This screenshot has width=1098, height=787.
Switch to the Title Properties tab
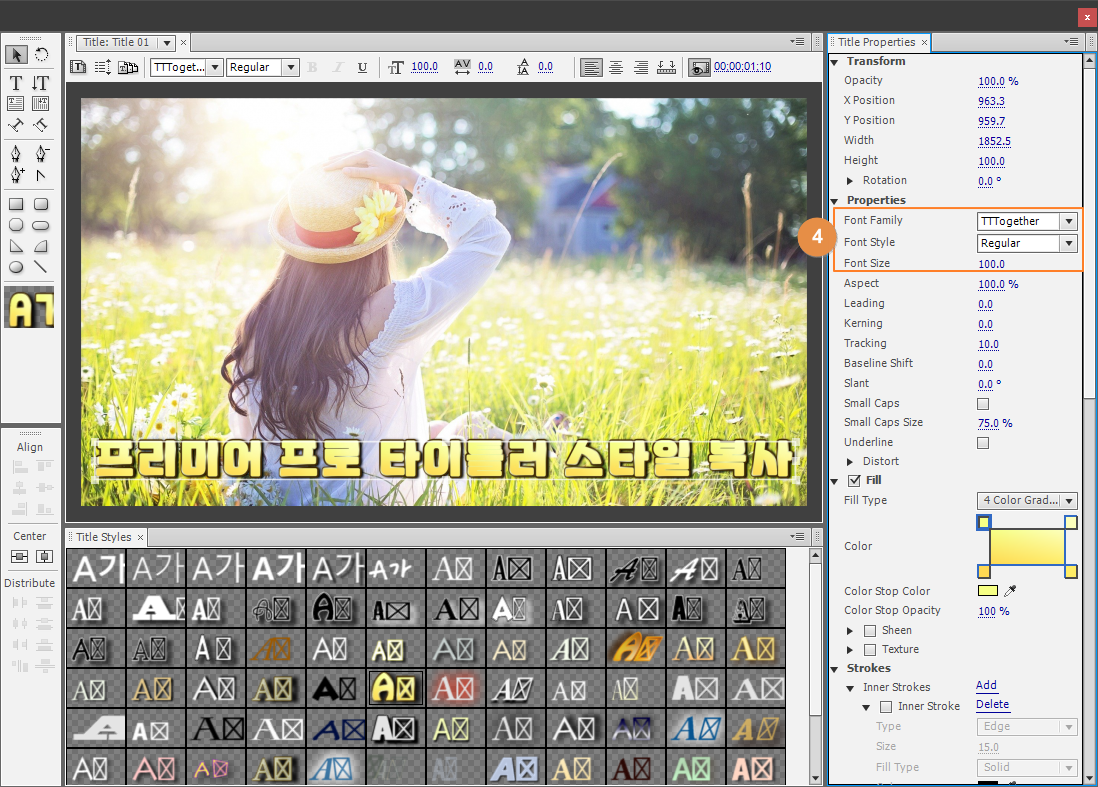click(x=876, y=42)
